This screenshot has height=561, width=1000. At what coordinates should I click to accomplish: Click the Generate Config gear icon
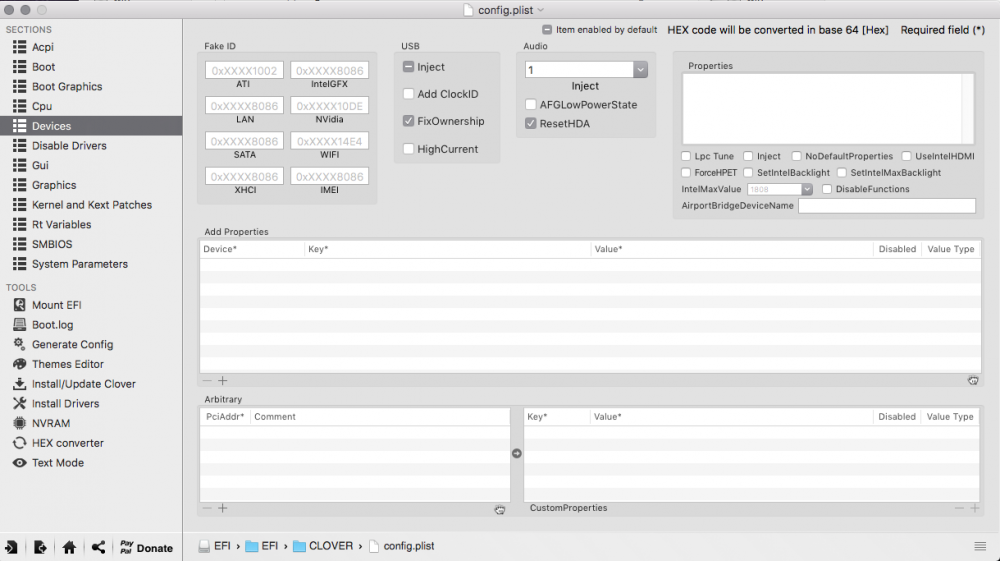click(20, 344)
